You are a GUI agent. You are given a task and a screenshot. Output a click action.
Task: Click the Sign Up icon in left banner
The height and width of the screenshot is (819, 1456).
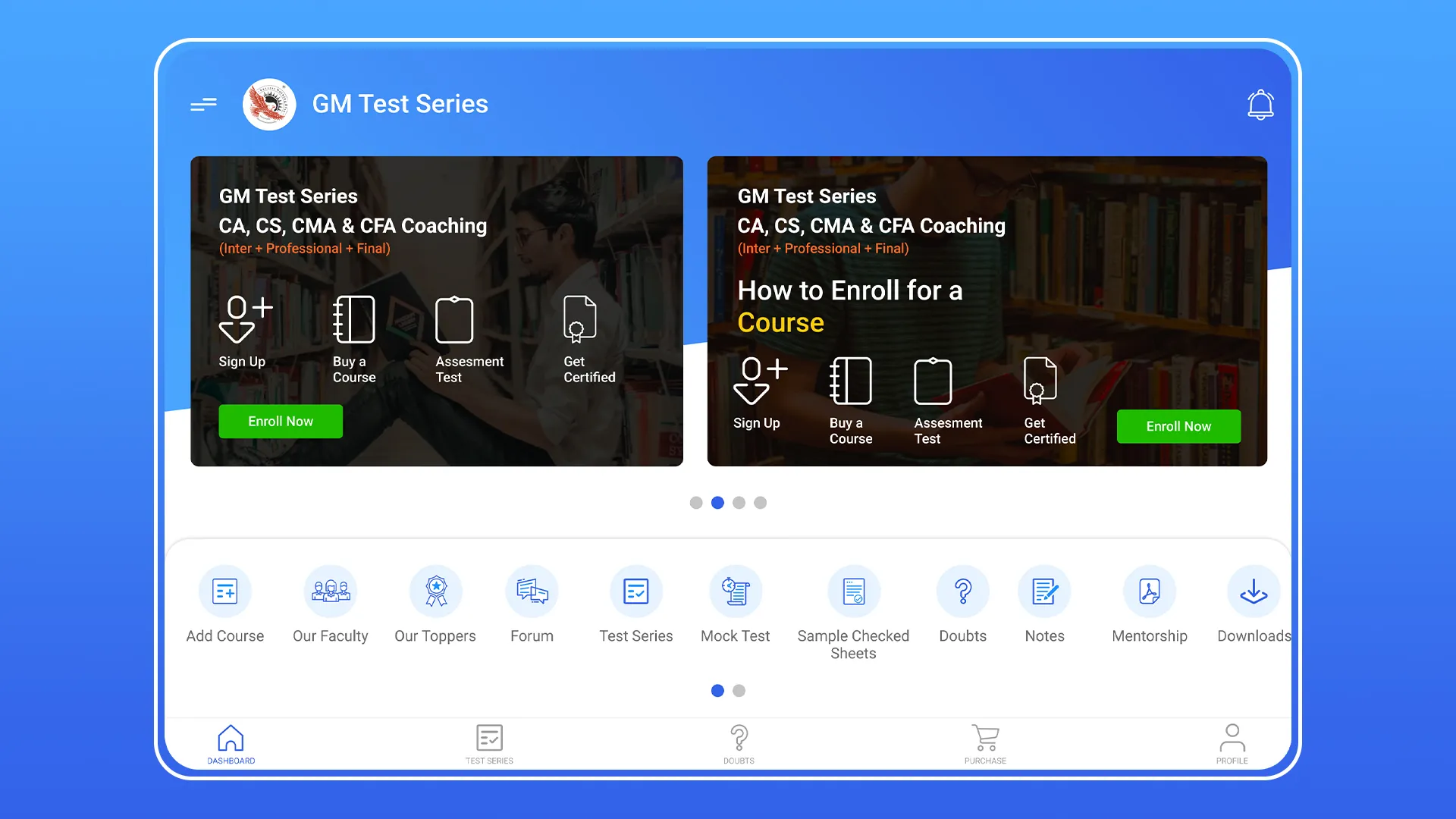(246, 319)
